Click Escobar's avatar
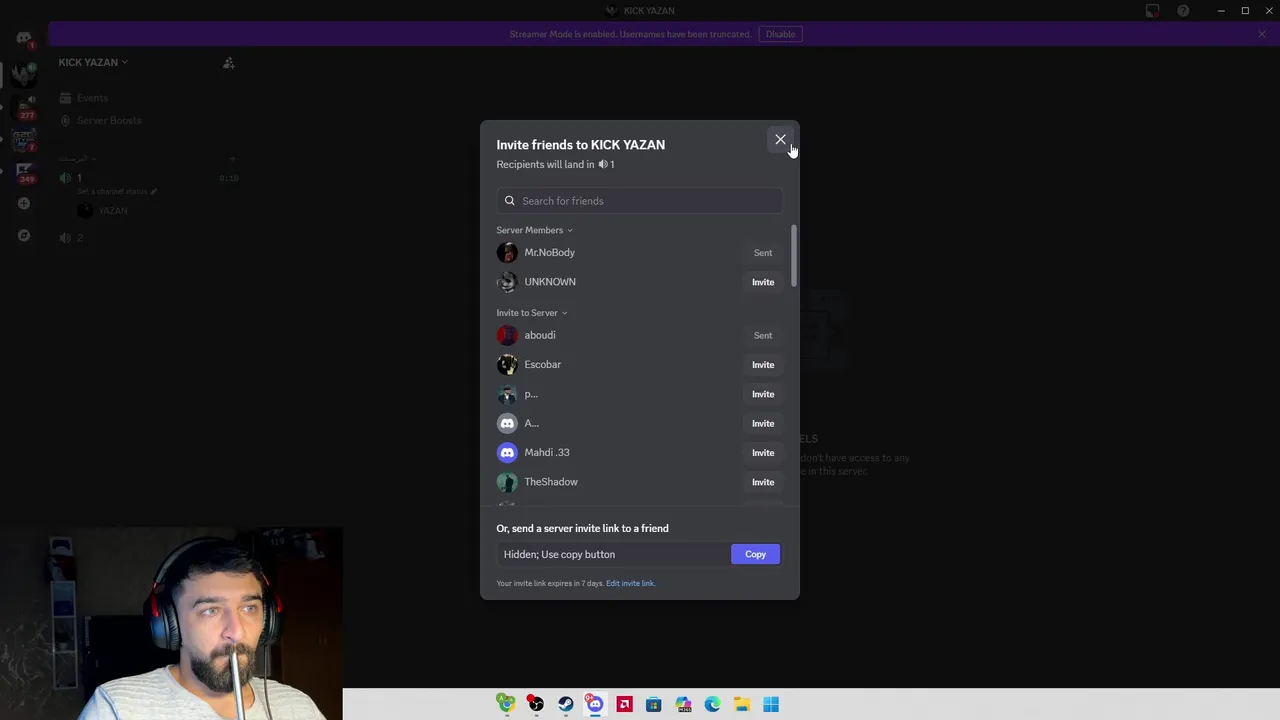This screenshot has width=1280, height=720. click(x=507, y=365)
